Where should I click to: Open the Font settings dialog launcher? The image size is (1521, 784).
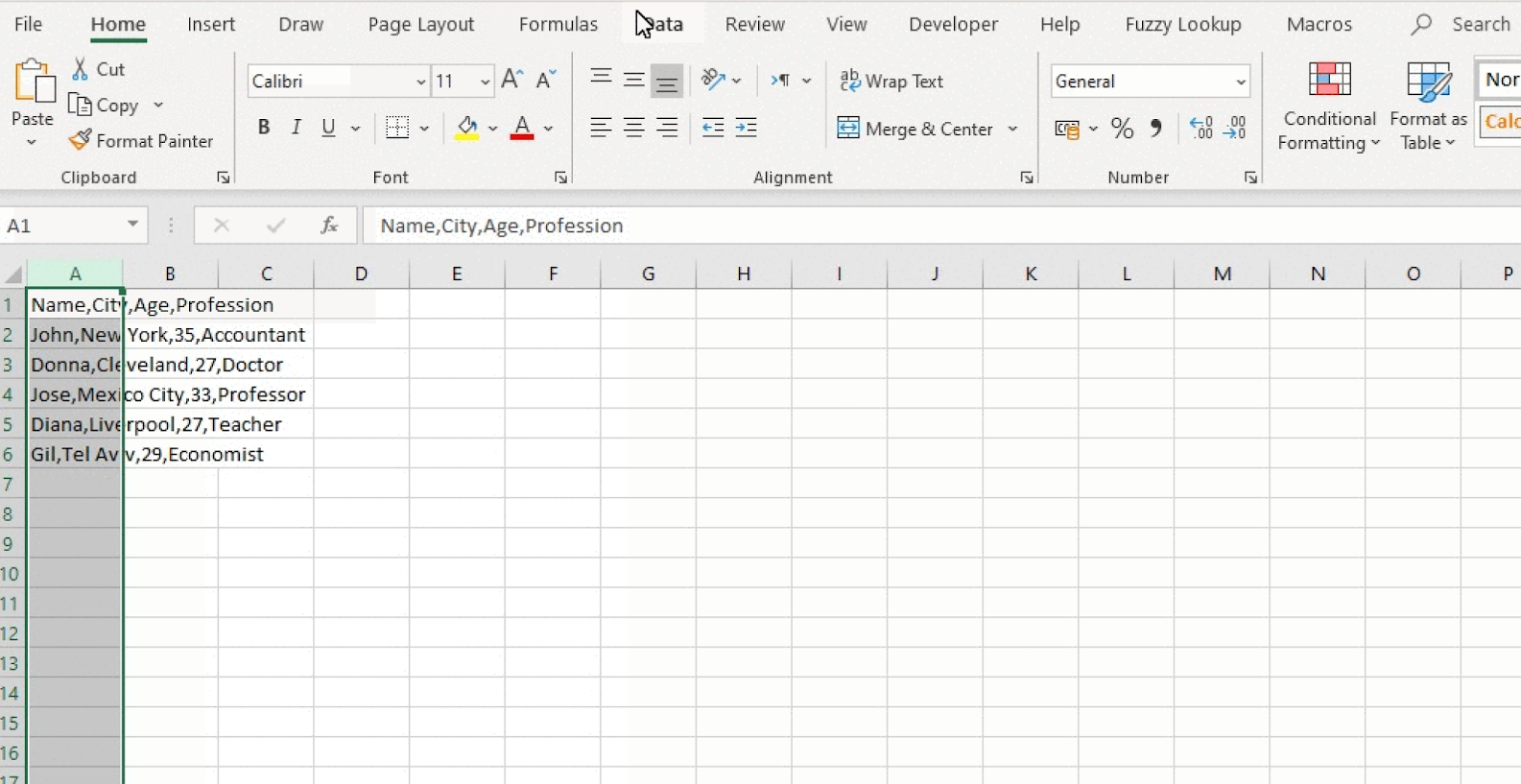[561, 178]
